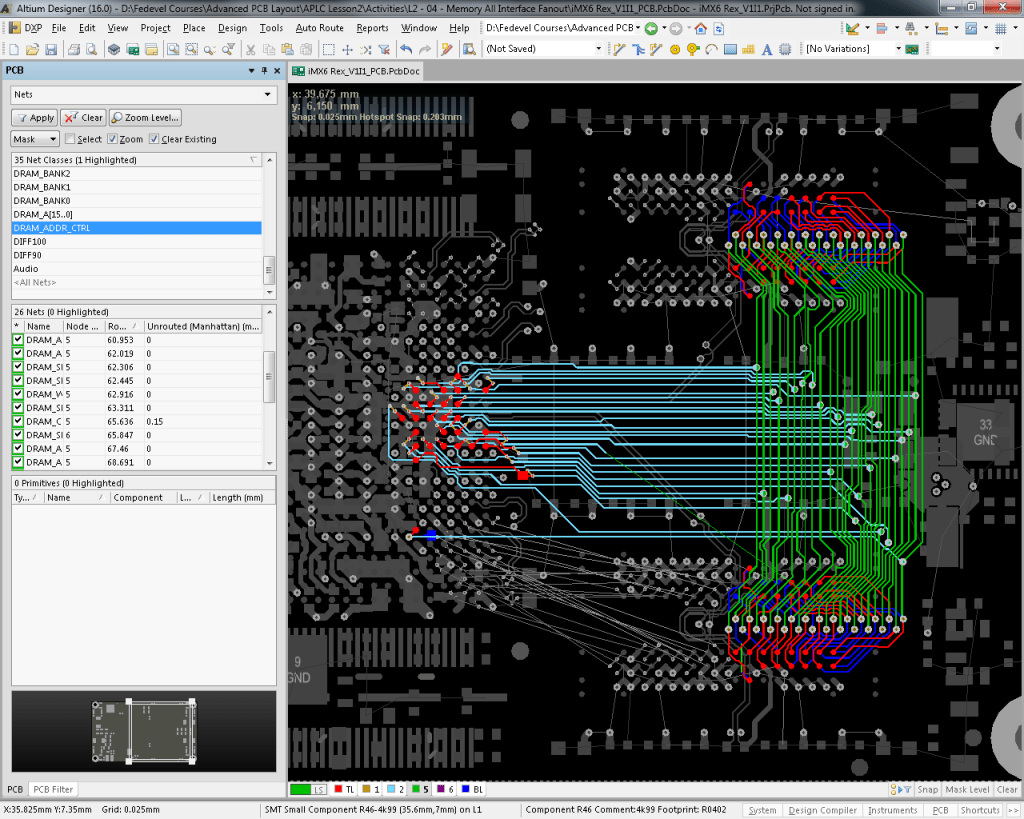
Task: Uncheck the Zoom checkbox
Action: pos(112,139)
